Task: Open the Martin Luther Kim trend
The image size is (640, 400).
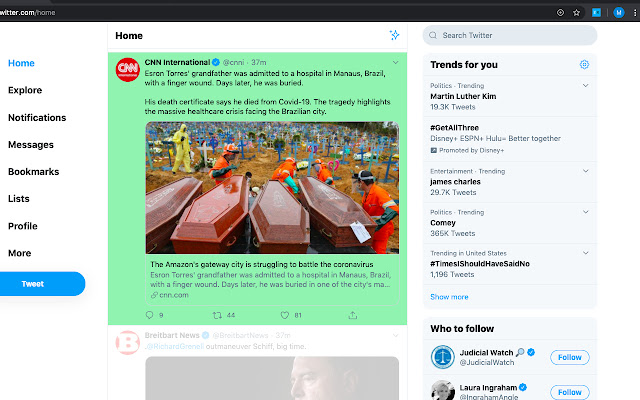Action: click(x=510, y=96)
